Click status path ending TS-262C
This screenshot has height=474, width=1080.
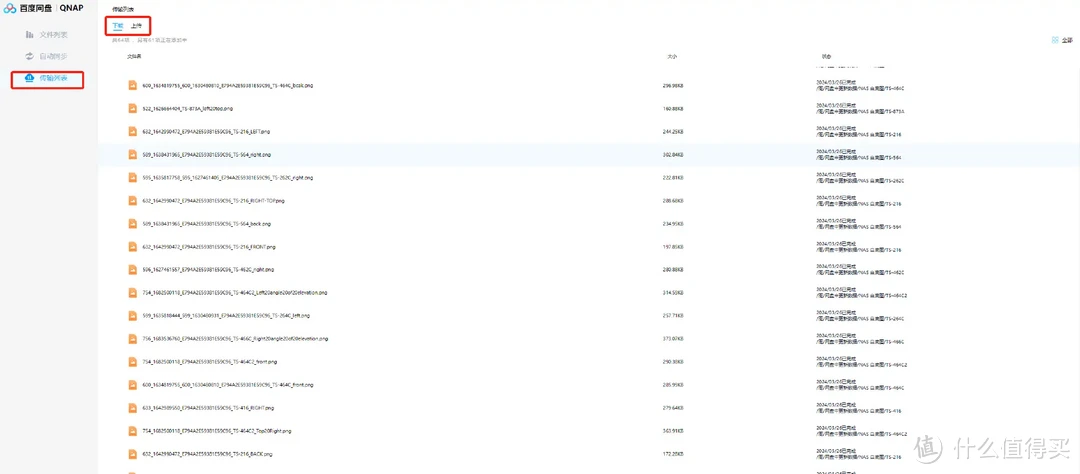(x=860, y=181)
